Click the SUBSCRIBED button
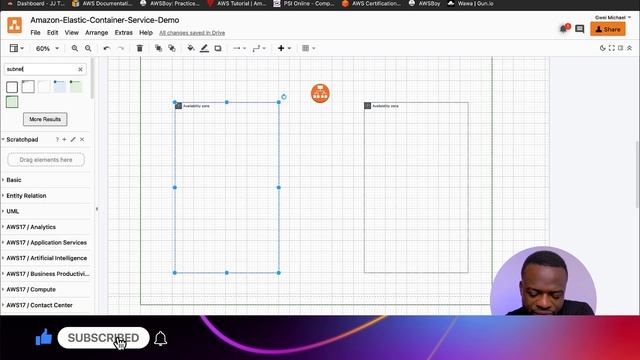Viewport: 640px width, 360px height. click(x=103, y=338)
